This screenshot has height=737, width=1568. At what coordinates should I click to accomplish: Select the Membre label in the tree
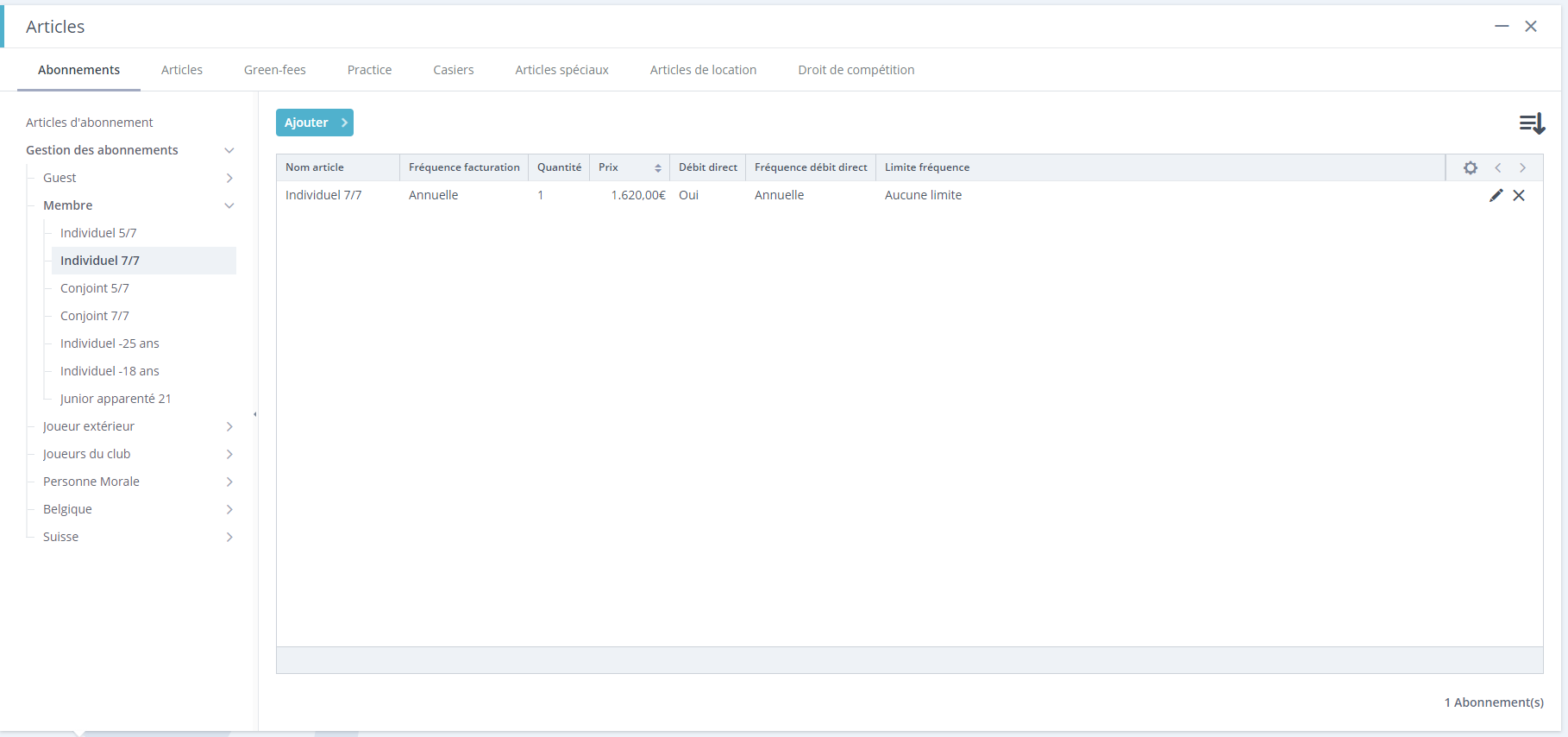[67, 205]
